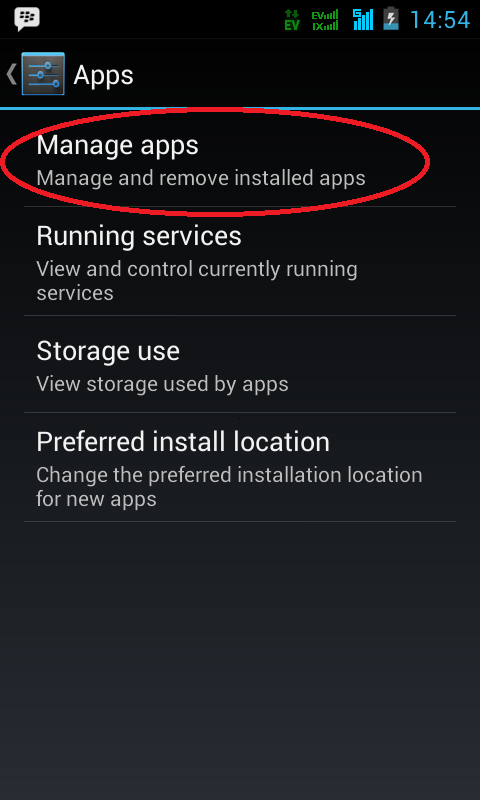480x800 pixels.
Task: Tap the BBM notification icon in status bar
Action: 28,19
